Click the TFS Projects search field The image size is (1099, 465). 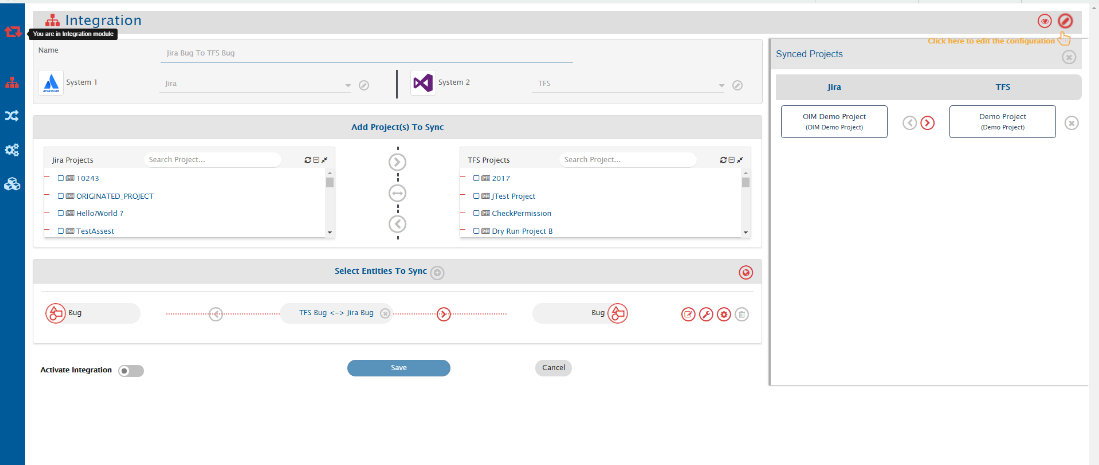tap(626, 160)
